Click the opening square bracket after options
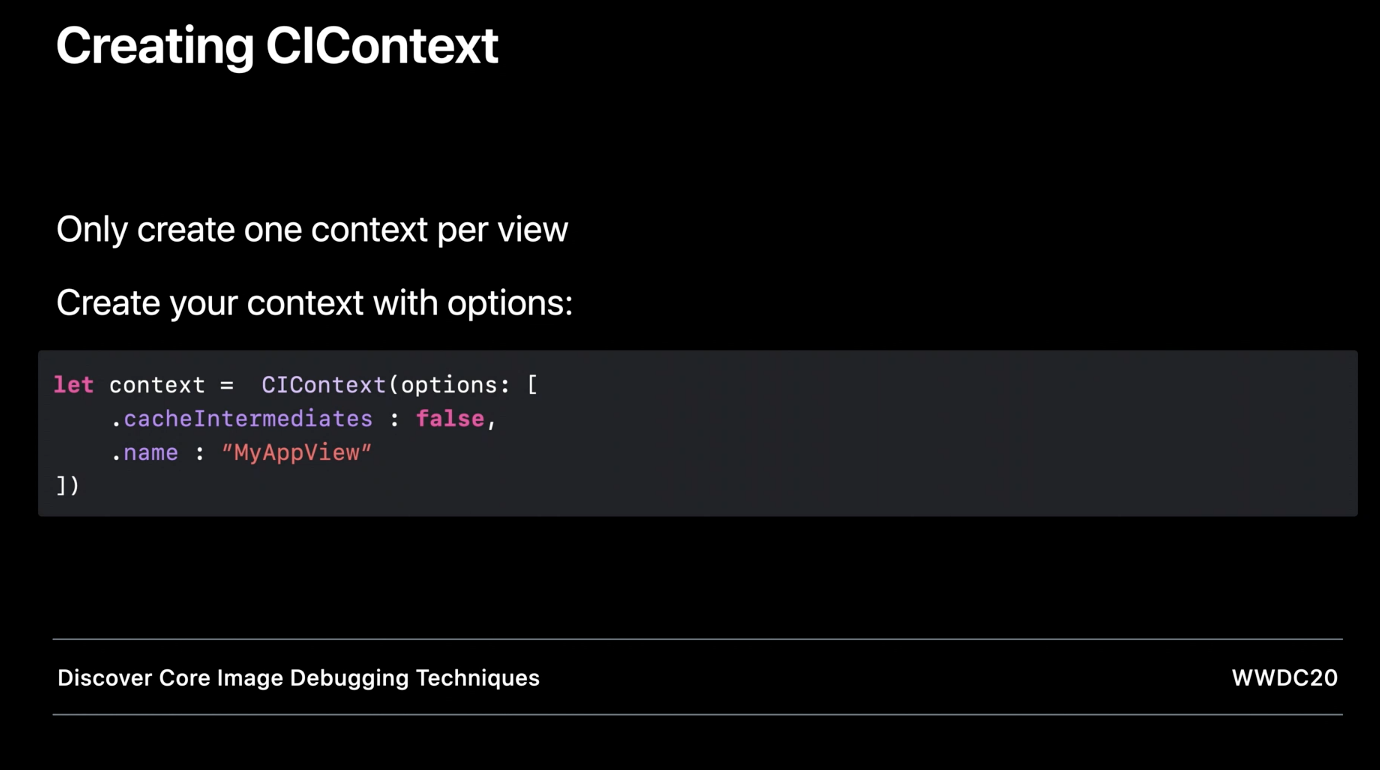Screen dimensions: 1380x770 (532, 386)
